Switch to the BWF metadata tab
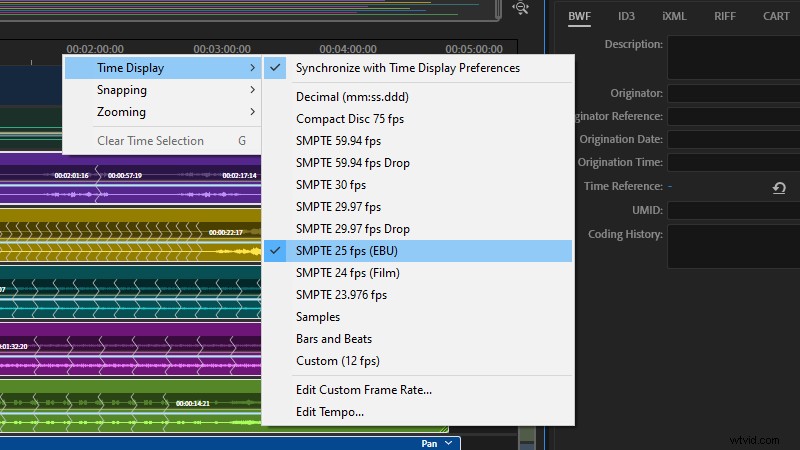The width and height of the screenshot is (800, 450). point(580,16)
